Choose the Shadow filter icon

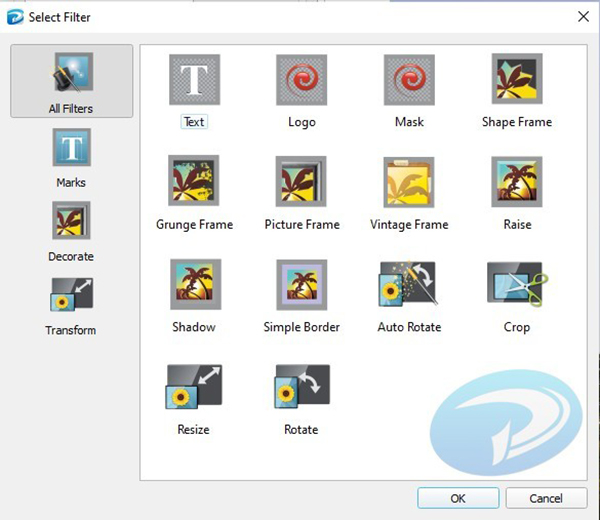[x=196, y=284]
